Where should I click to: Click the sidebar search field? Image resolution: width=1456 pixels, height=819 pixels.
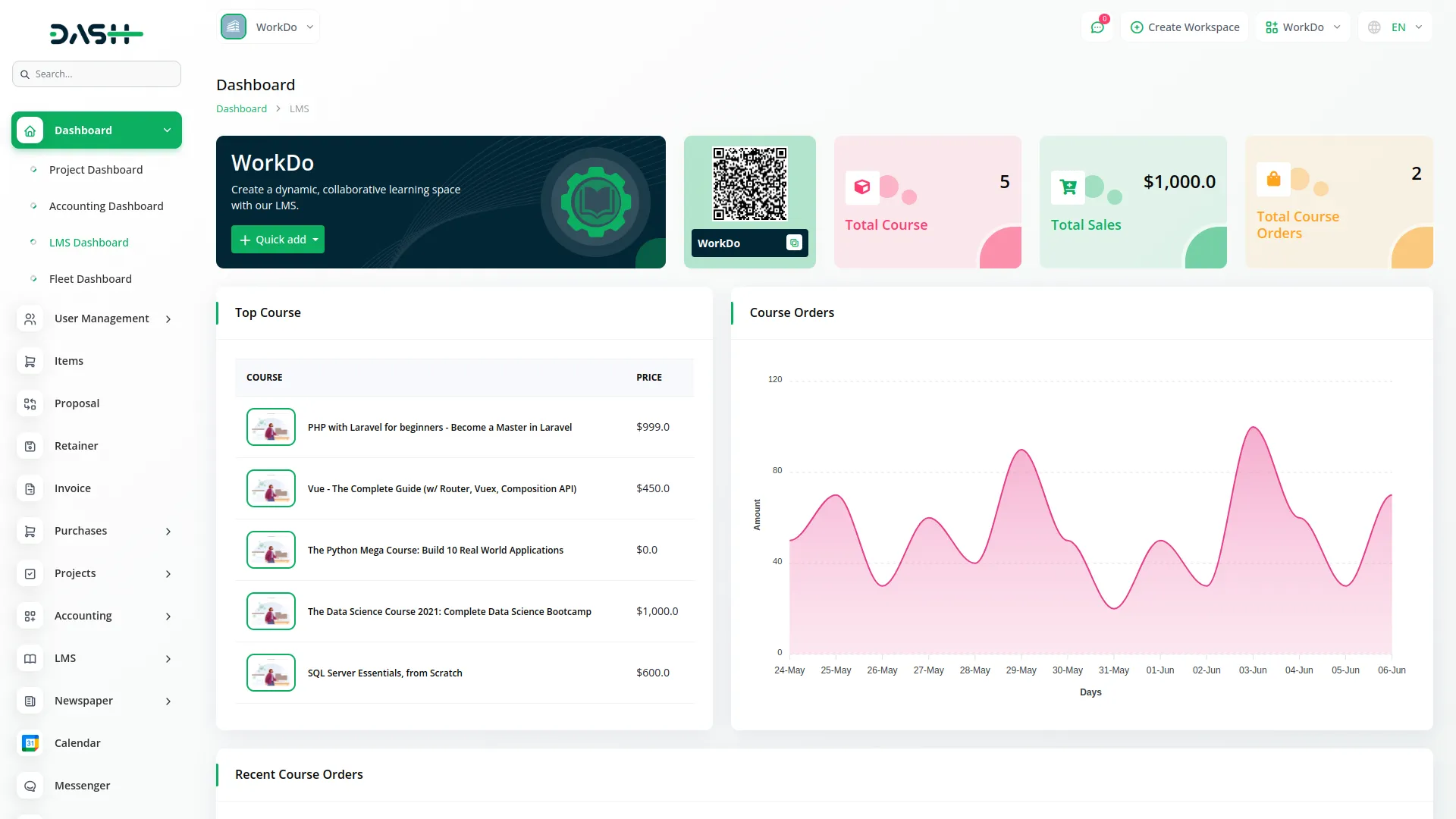(97, 74)
